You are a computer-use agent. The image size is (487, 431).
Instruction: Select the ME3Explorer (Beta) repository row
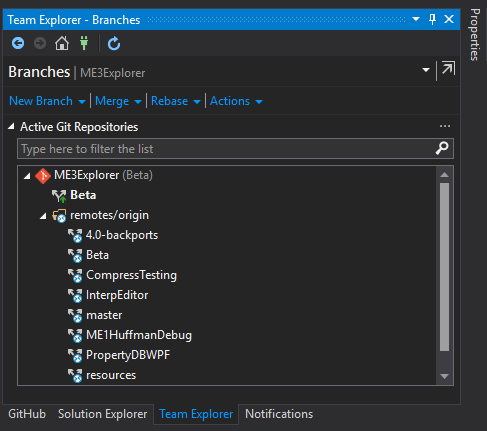point(227,175)
